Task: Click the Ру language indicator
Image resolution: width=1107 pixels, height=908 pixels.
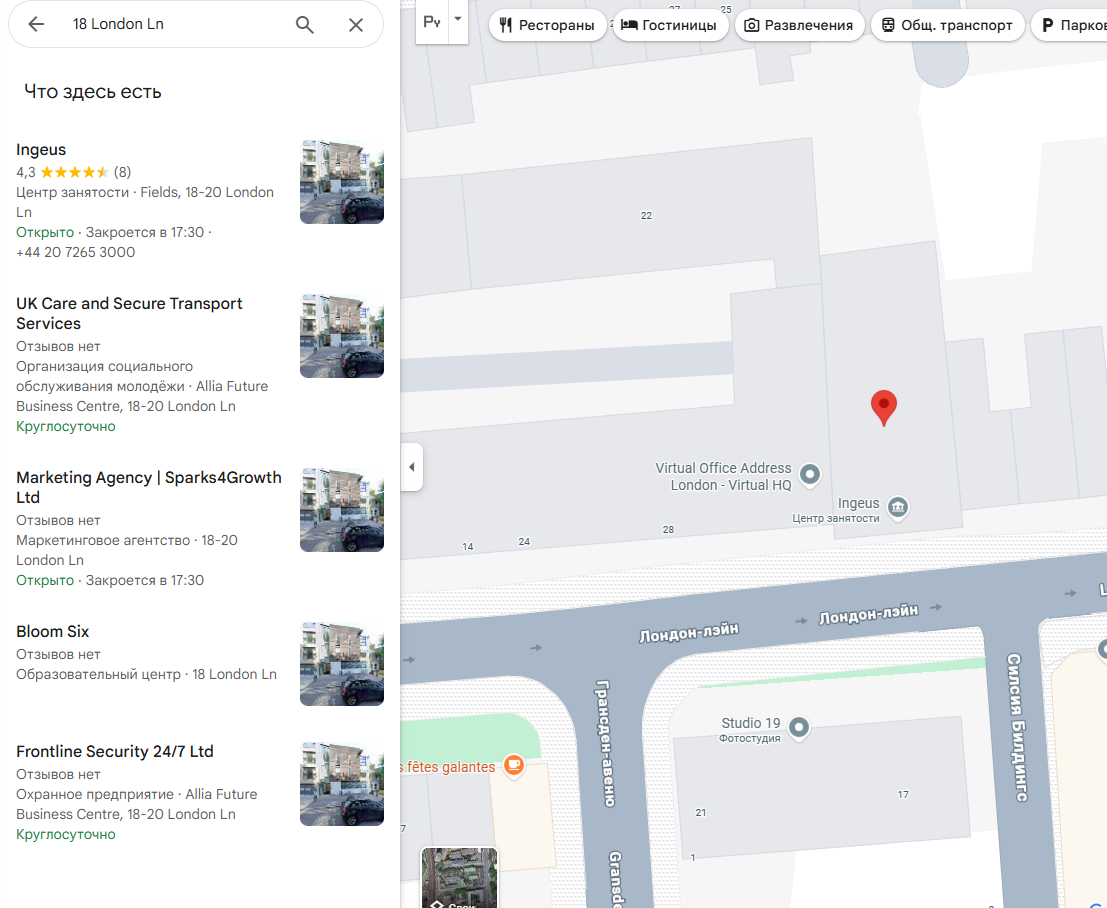Action: pos(432,21)
